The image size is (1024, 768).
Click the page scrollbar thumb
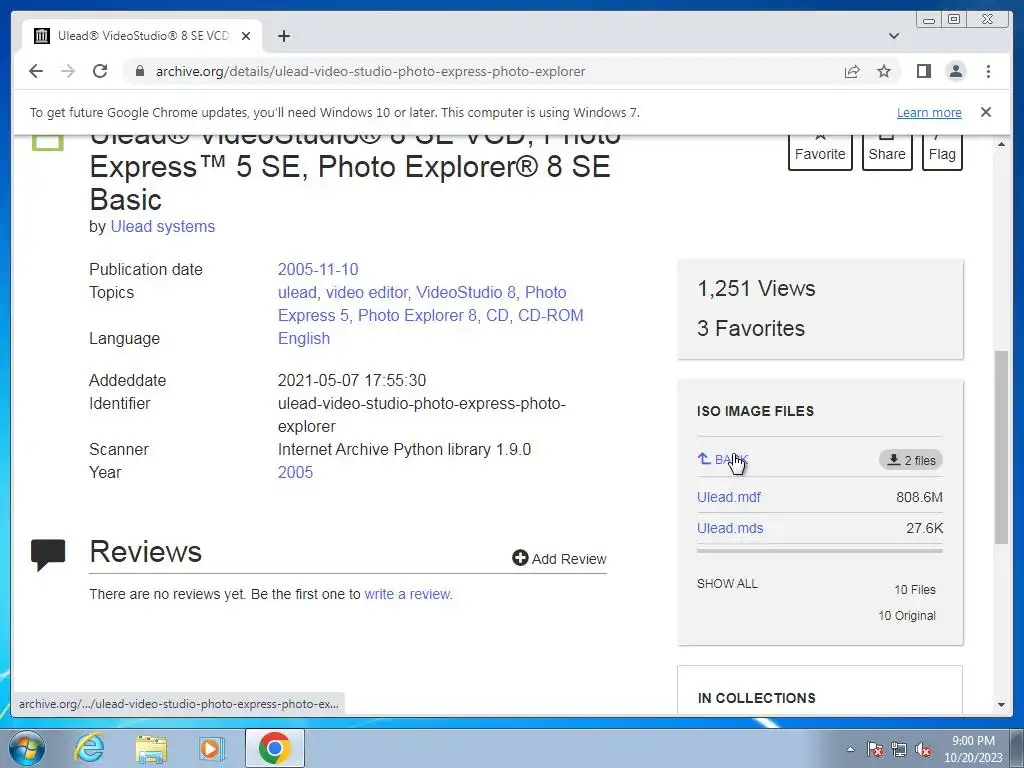coord(1001,447)
